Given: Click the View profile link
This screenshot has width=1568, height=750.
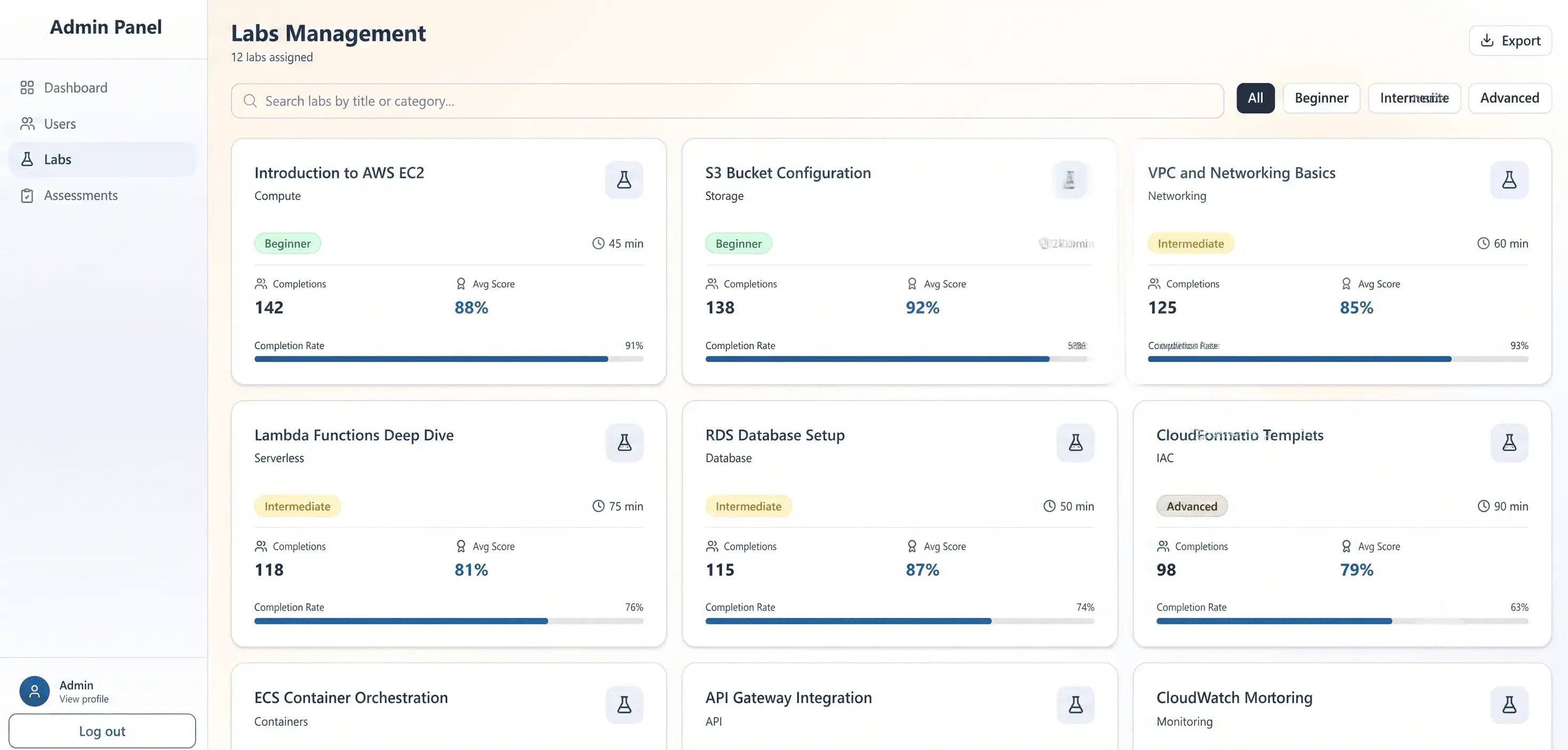Looking at the screenshot, I should (84, 699).
